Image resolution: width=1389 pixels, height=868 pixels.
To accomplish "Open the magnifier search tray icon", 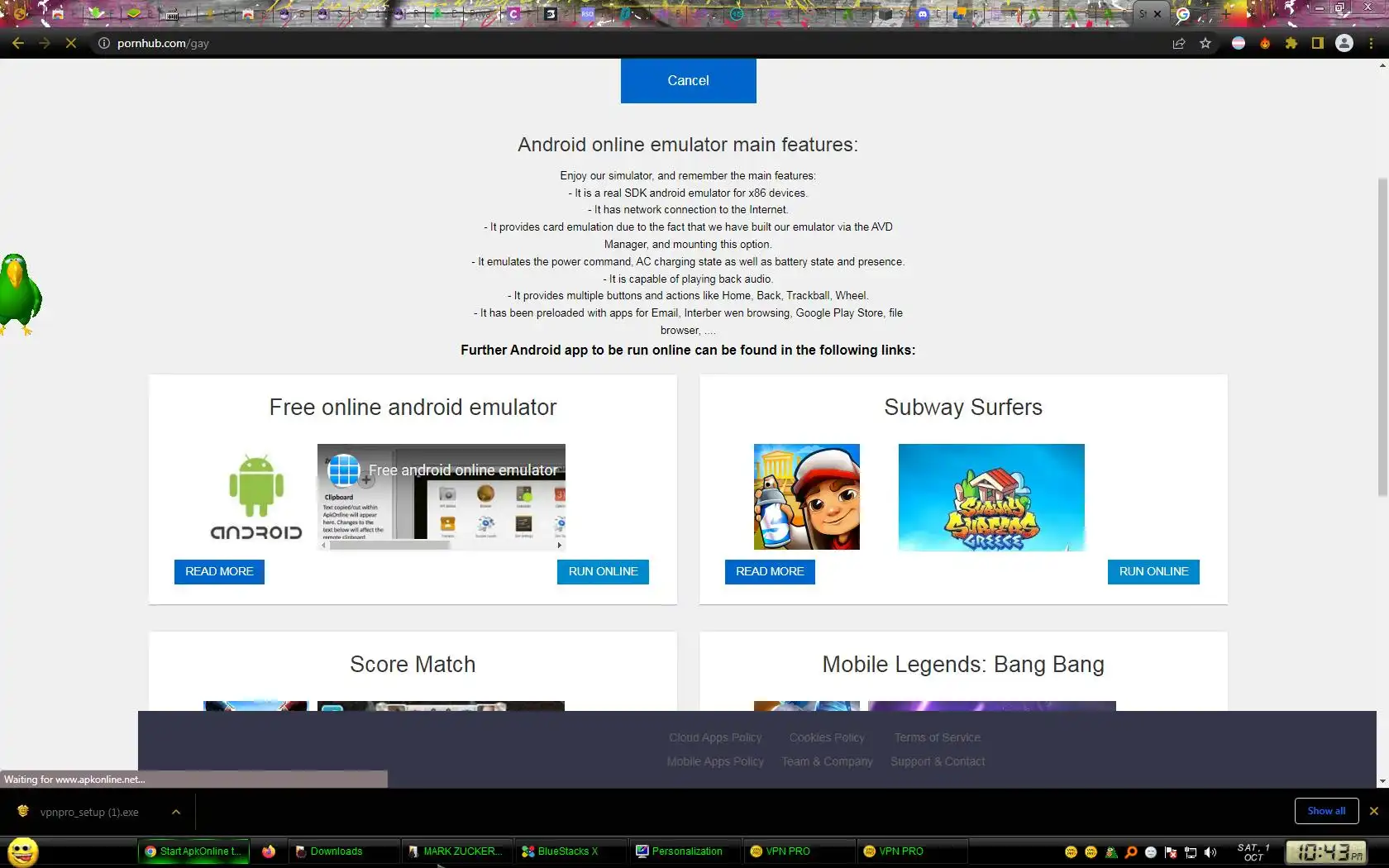I will click(x=1131, y=852).
